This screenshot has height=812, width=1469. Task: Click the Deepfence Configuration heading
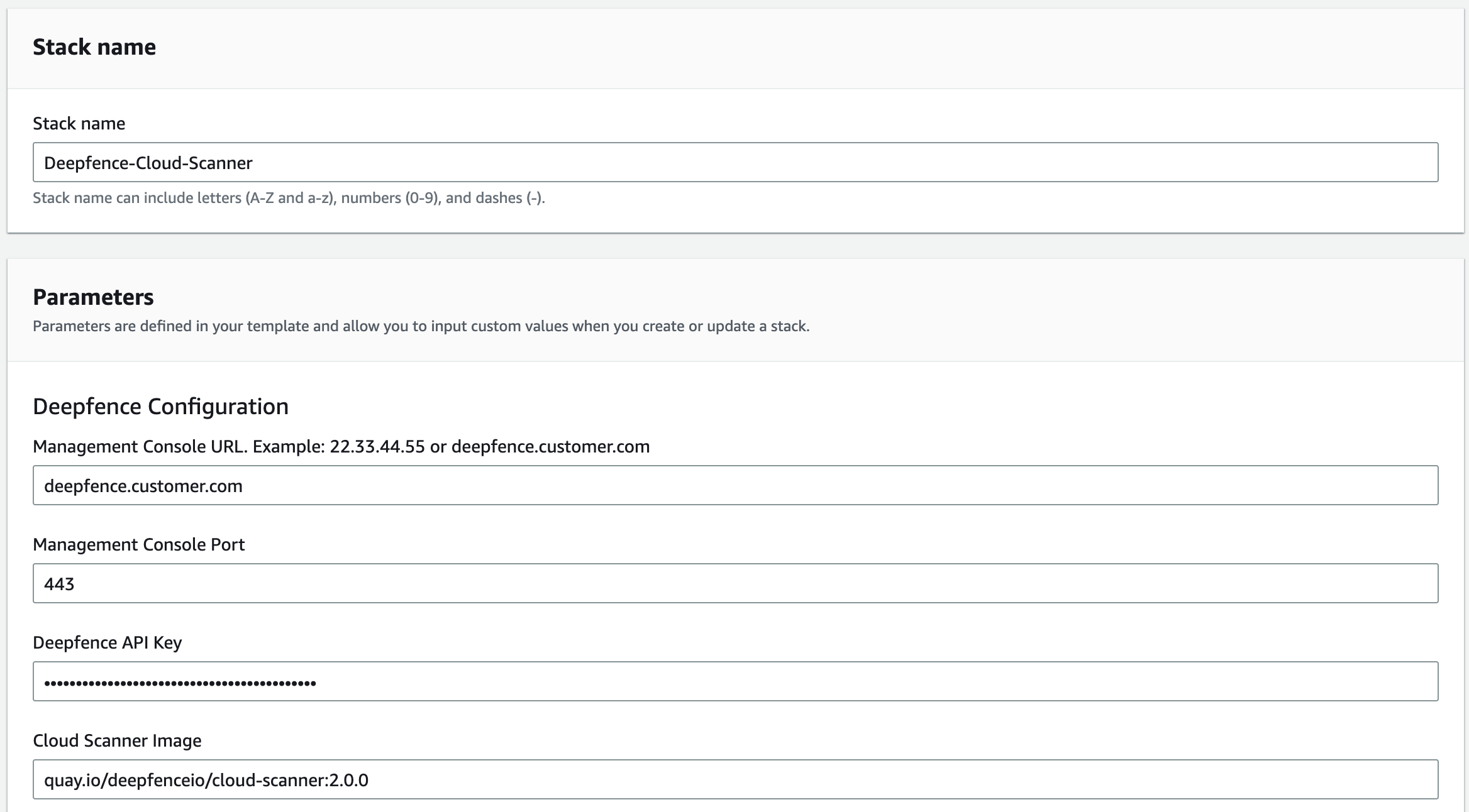(160, 407)
